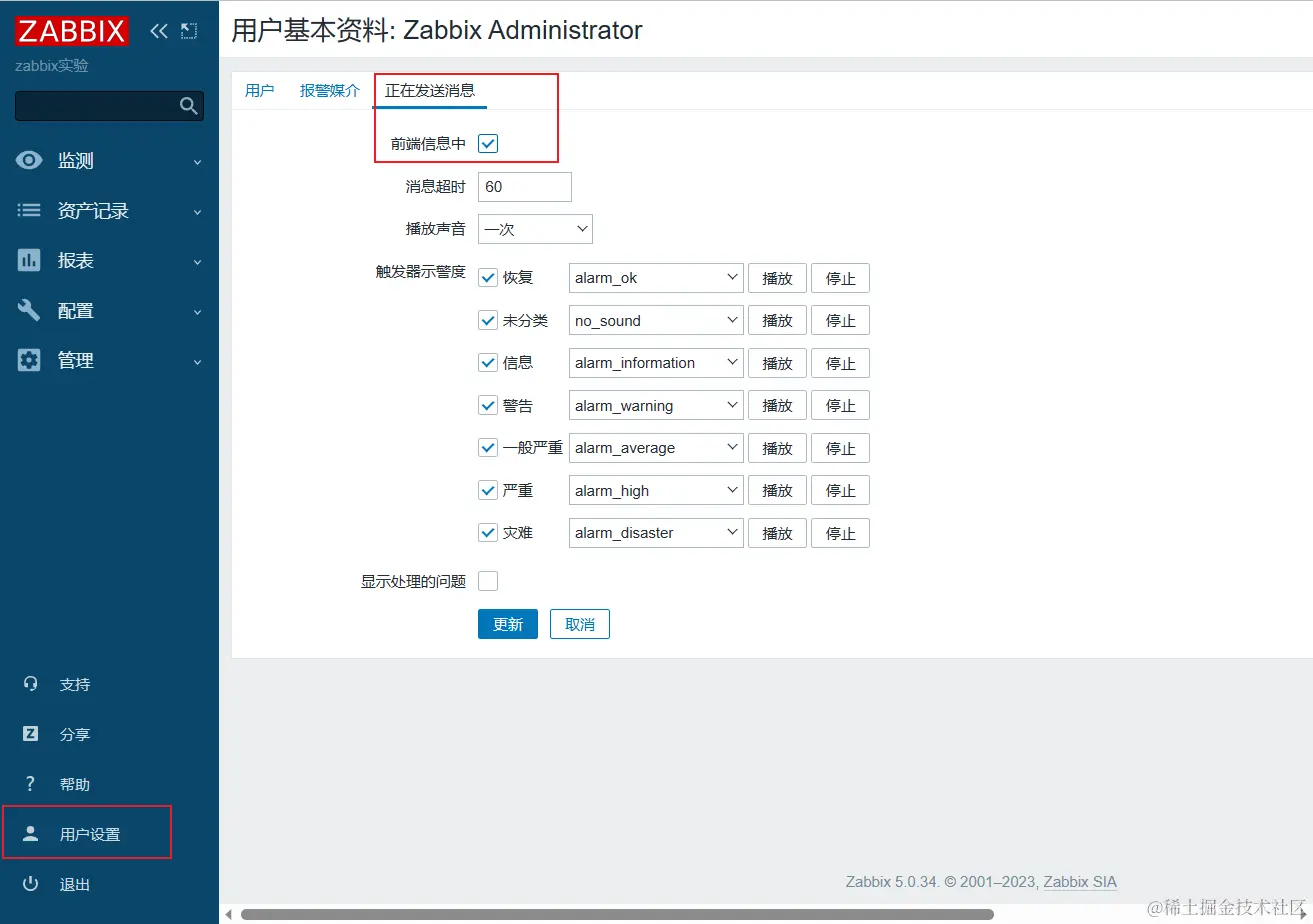
Task: Click the hide sidebar icon
Action: 189,31
